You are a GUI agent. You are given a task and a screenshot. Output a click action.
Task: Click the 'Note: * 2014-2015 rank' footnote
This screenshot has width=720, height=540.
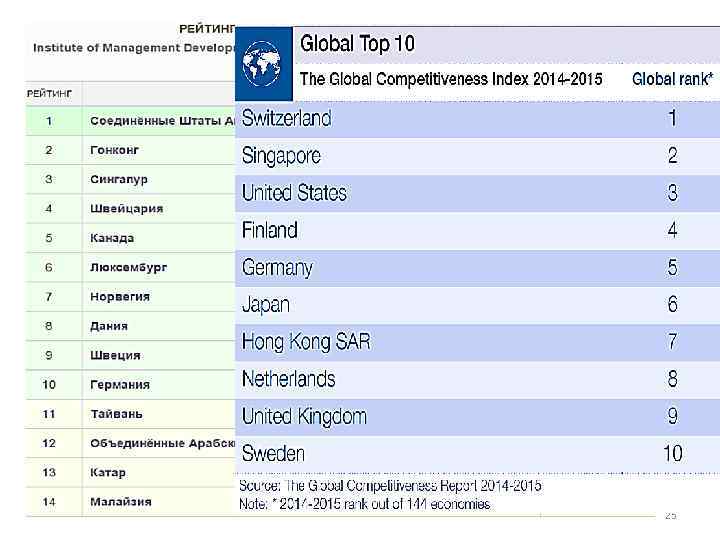[x=365, y=504]
